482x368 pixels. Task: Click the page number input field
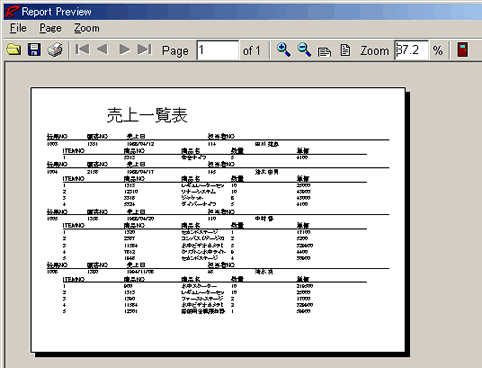coord(218,50)
